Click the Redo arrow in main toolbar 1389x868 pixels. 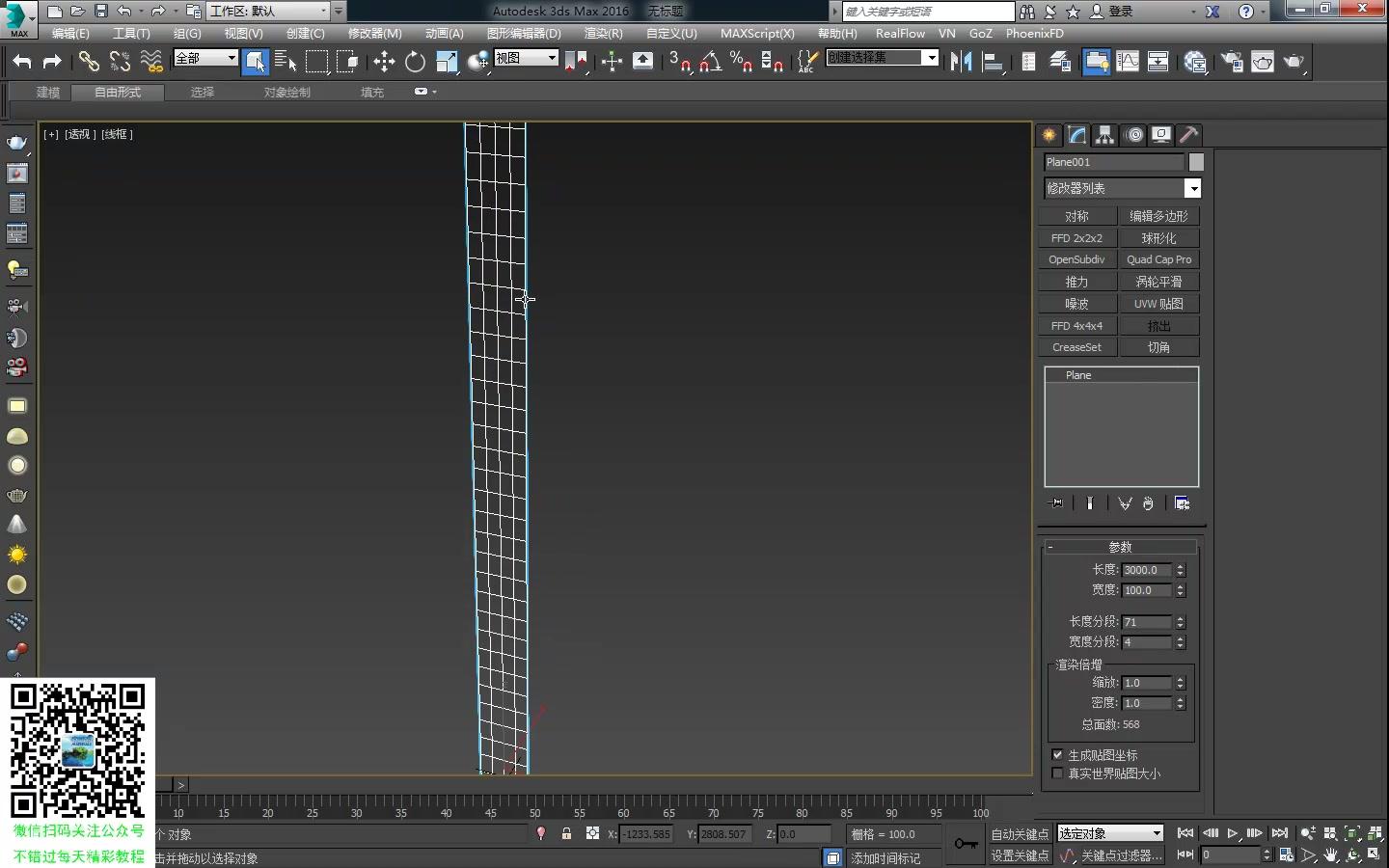[x=52, y=62]
